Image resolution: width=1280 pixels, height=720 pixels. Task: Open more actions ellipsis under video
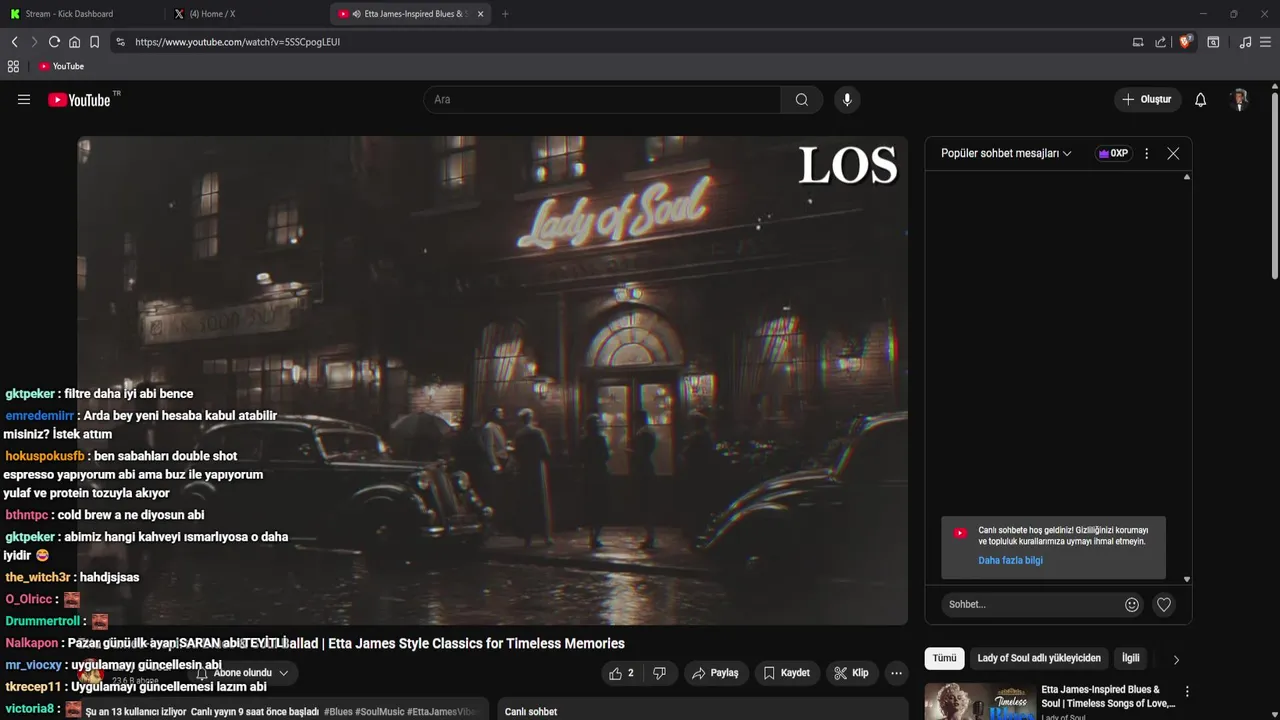896,673
